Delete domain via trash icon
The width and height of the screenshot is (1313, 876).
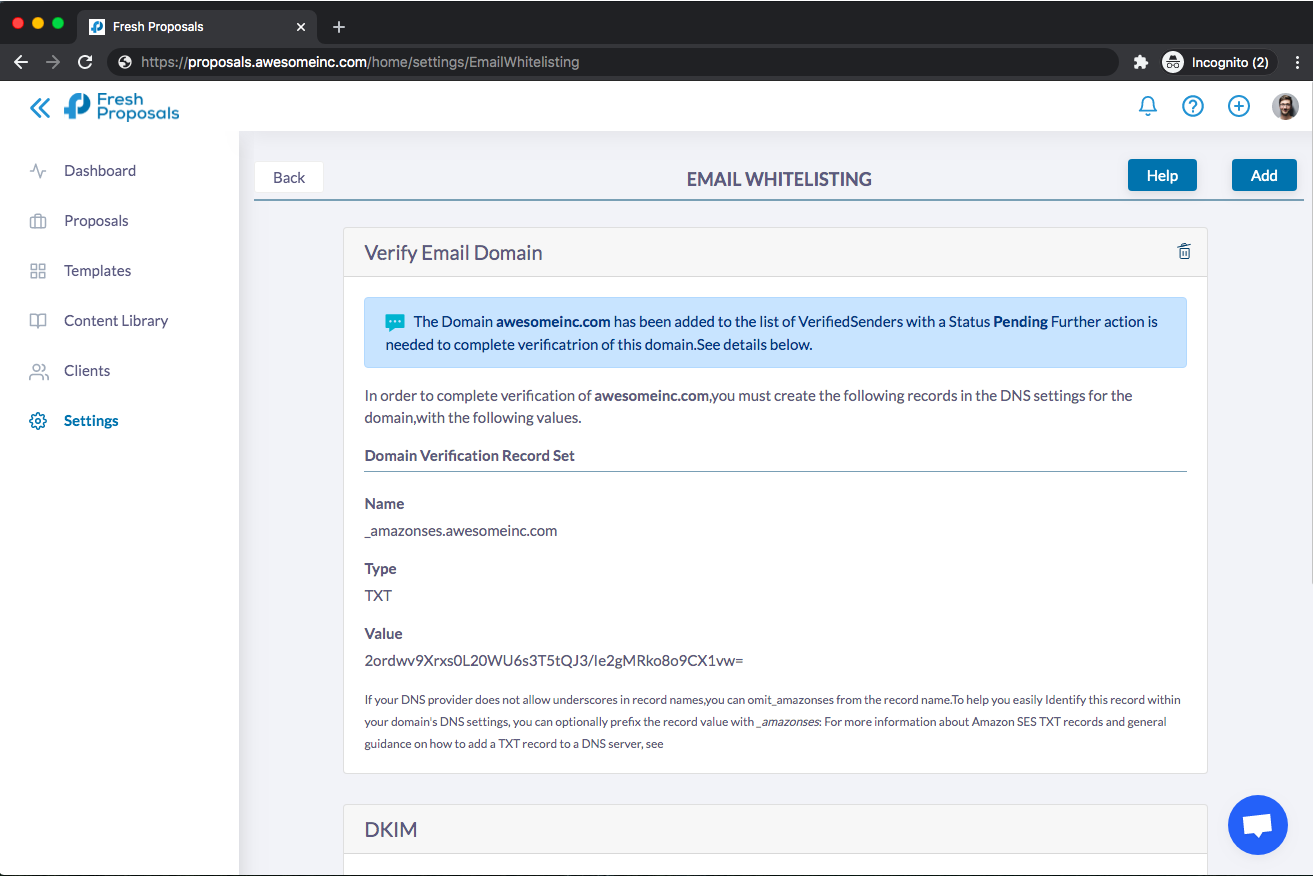coord(1184,252)
